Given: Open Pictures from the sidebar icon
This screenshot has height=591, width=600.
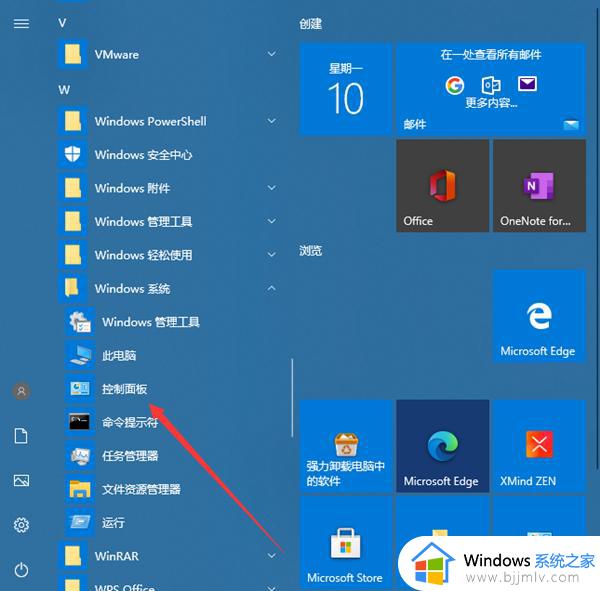Looking at the screenshot, I should (21, 480).
